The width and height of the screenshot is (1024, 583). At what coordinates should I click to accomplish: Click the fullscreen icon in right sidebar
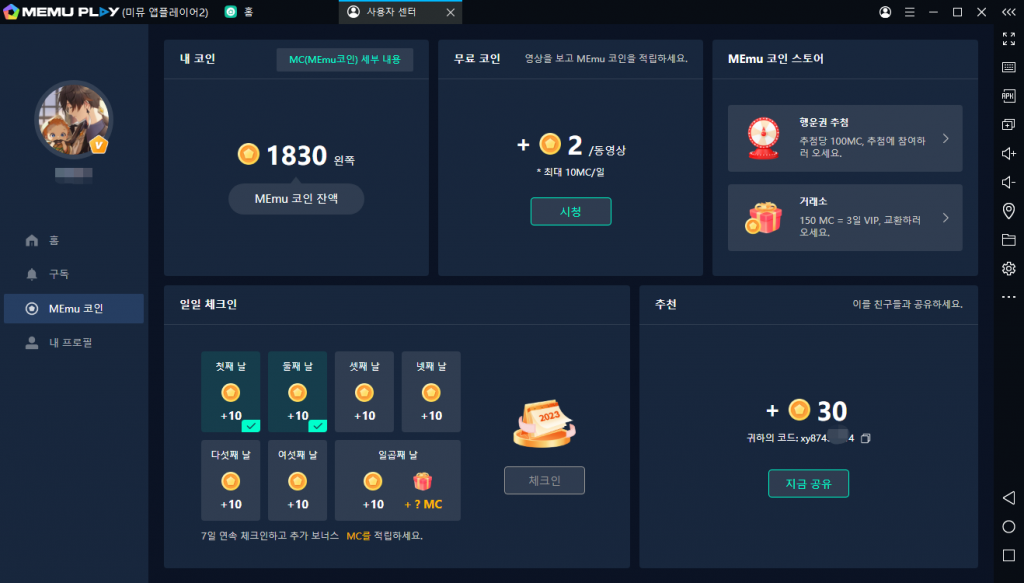tap(1008, 38)
